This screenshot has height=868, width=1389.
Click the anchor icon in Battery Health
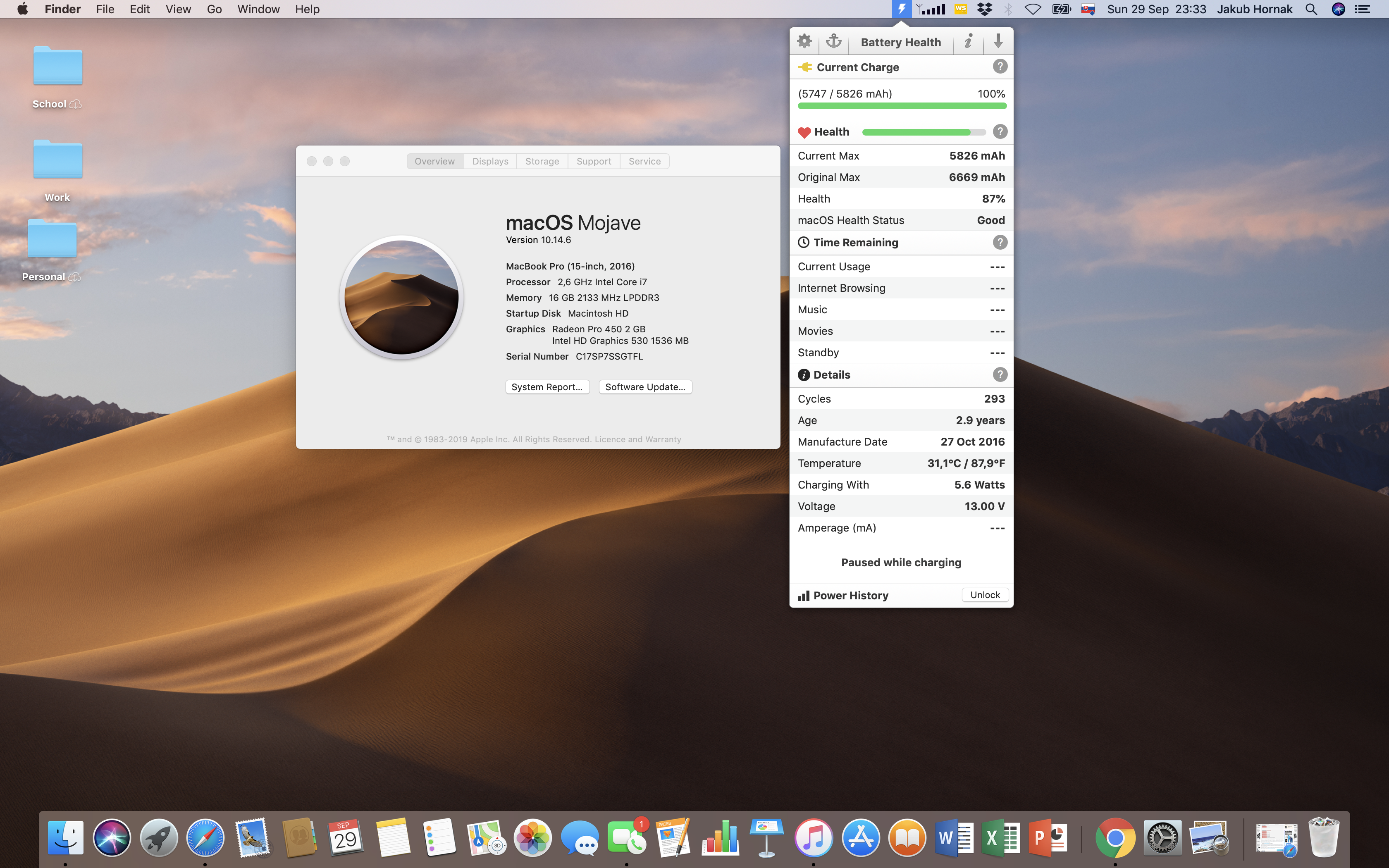(833, 41)
